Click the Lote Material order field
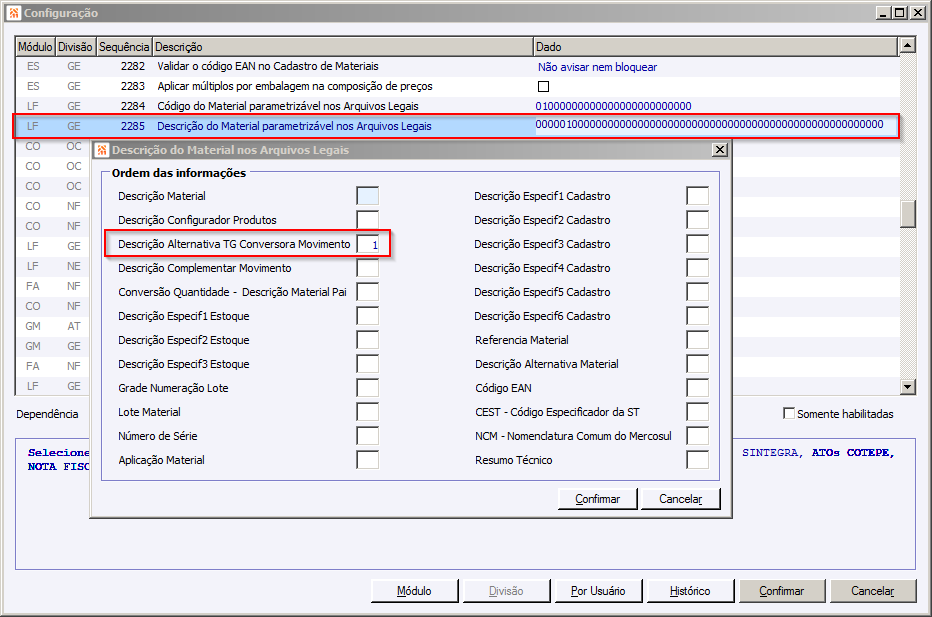This screenshot has width=932, height=617. tap(367, 412)
